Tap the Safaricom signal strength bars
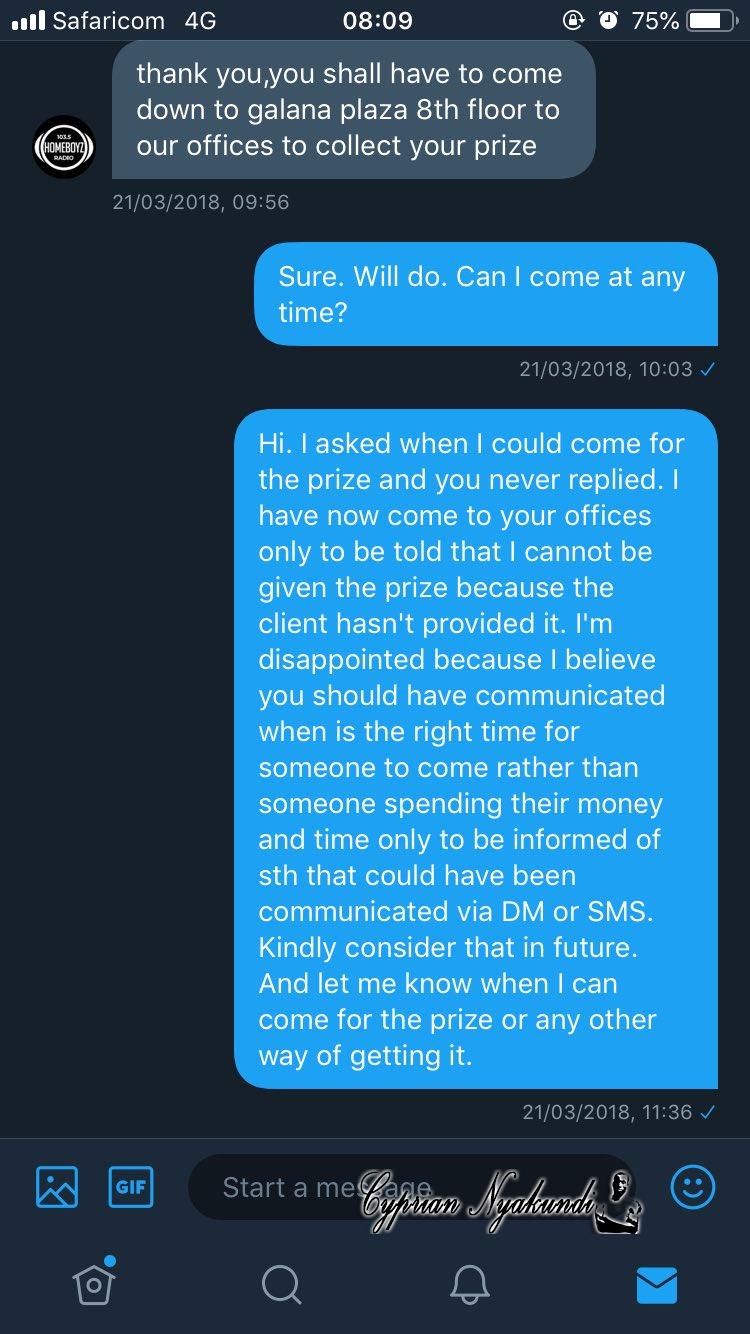Viewport: 750px width, 1334px height. [x=28, y=20]
